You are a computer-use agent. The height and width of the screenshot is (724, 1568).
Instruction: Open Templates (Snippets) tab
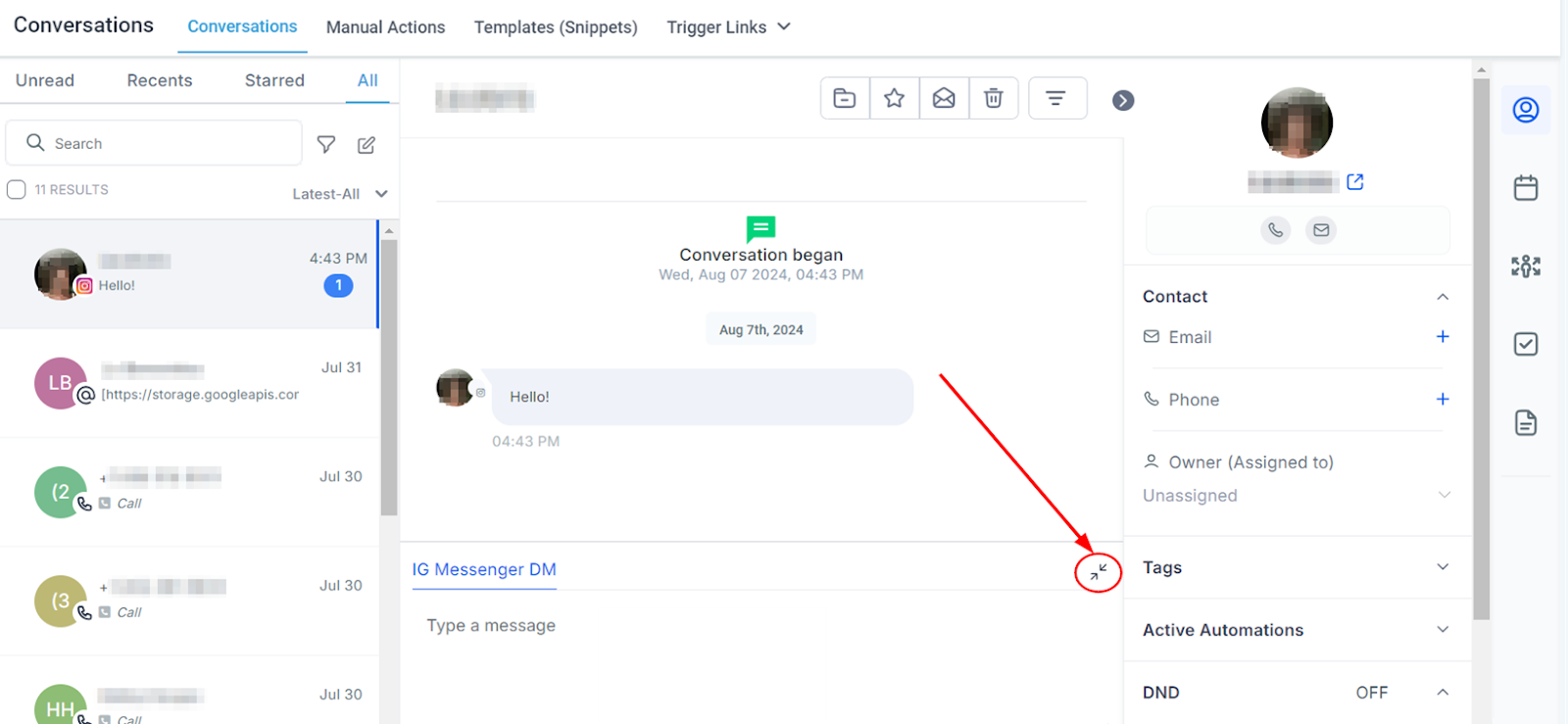pyautogui.click(x=556, y=27)
